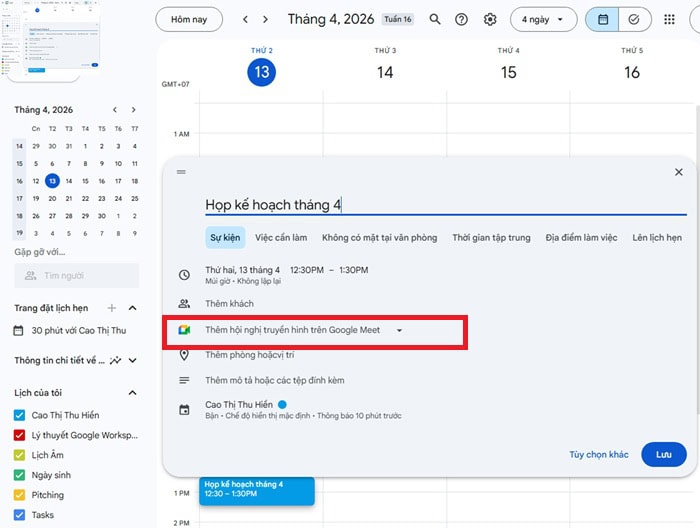Toggle the Lịch Âm calendar checkbox
The width and height of the screenshot is (700, 528).
coord(20,455)
